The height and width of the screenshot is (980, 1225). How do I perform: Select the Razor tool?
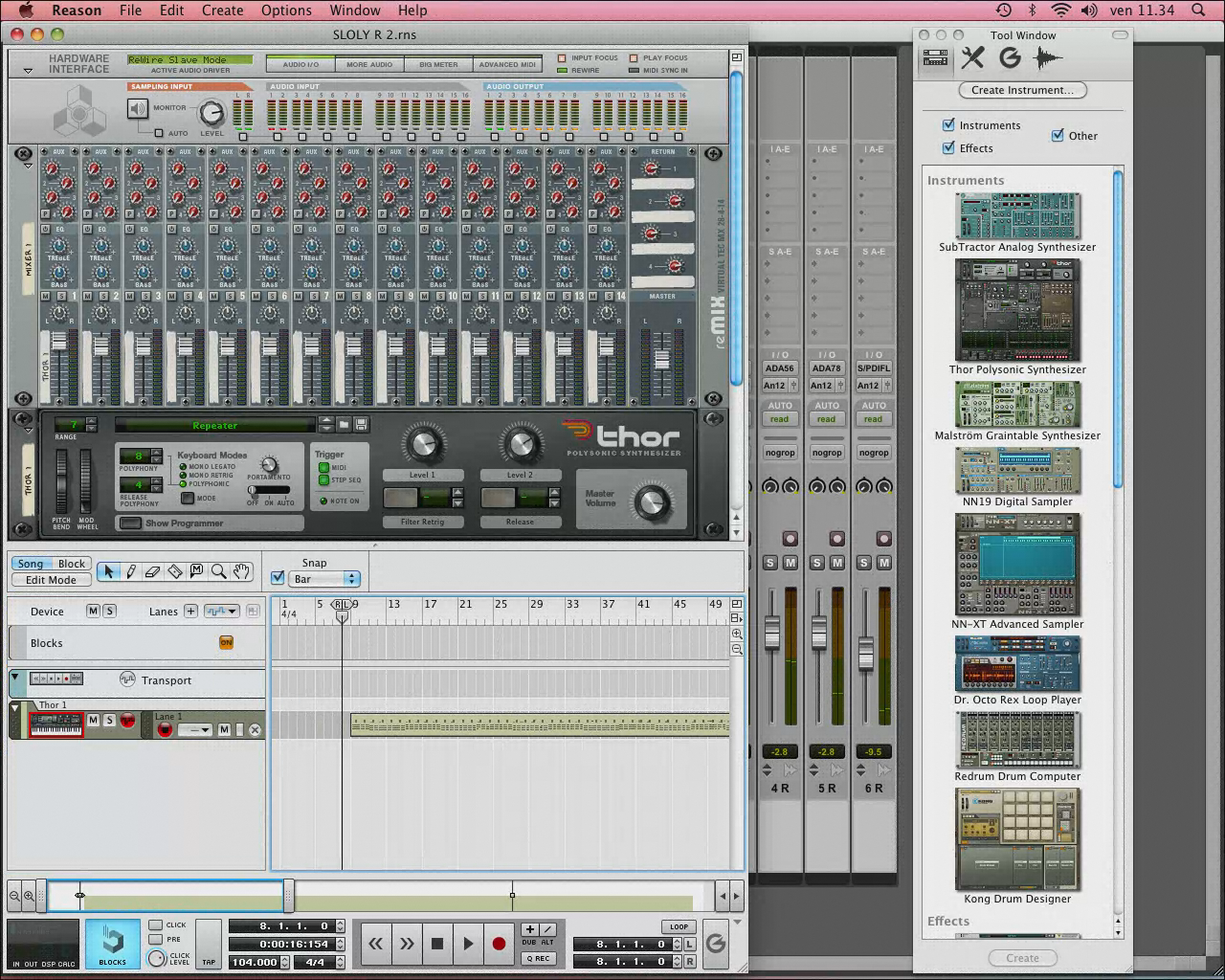tap(175, 571)
